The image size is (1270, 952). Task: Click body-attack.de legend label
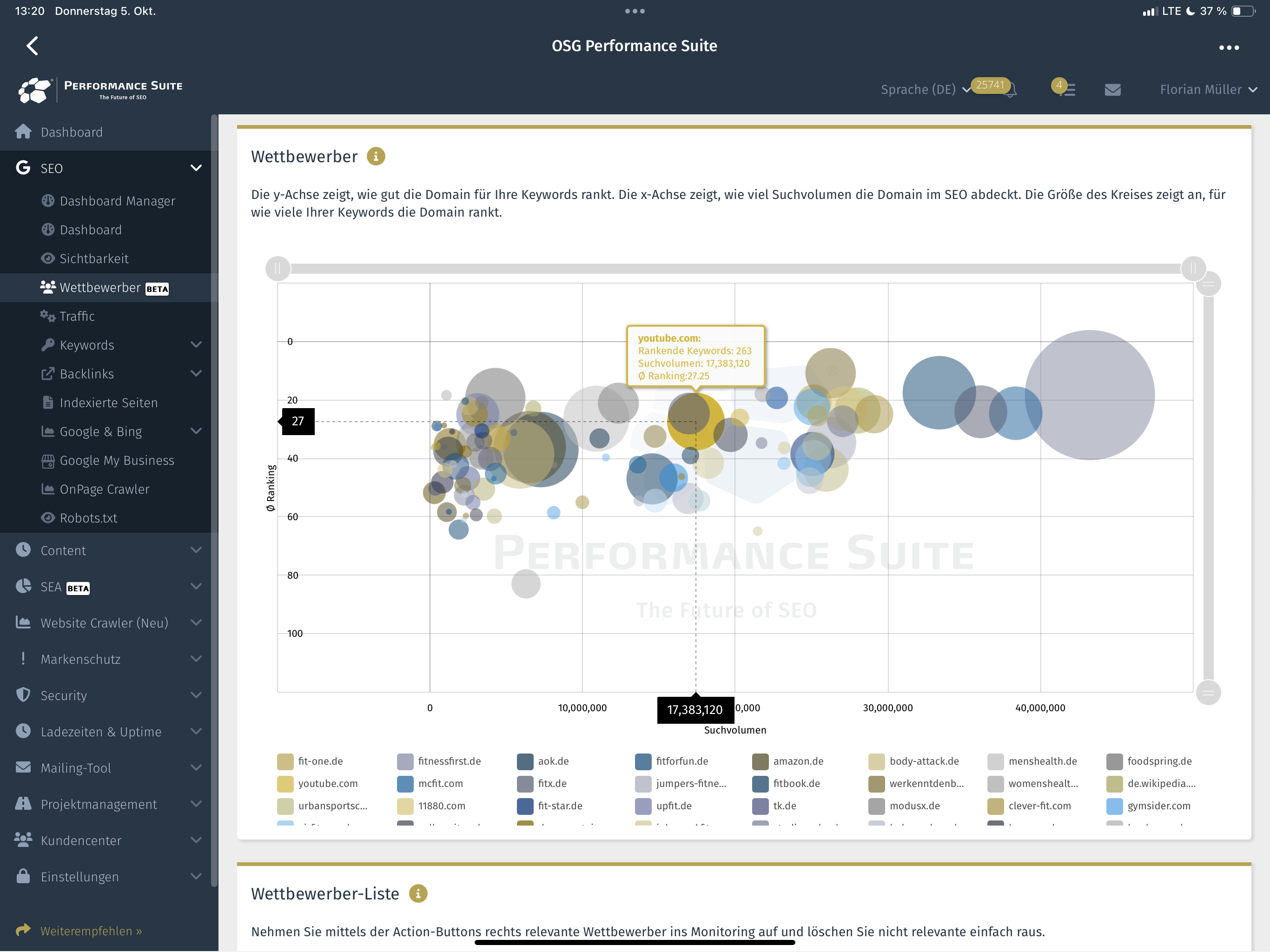[x=924, y=761]
